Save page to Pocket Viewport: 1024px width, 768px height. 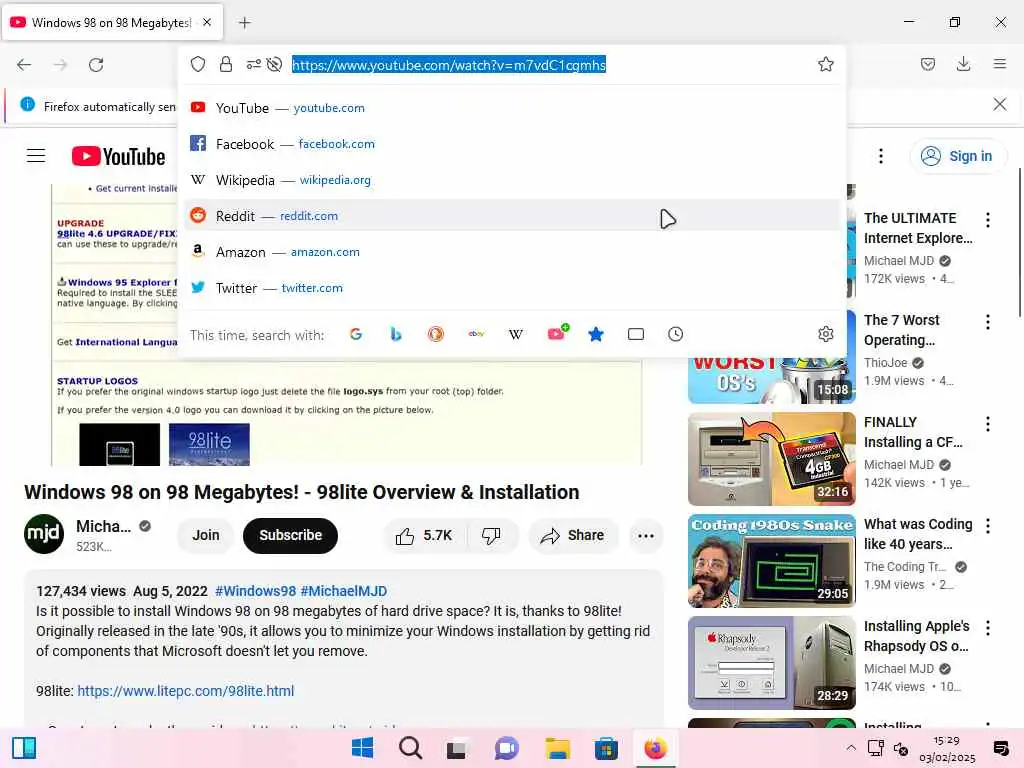tap(927, 64)
